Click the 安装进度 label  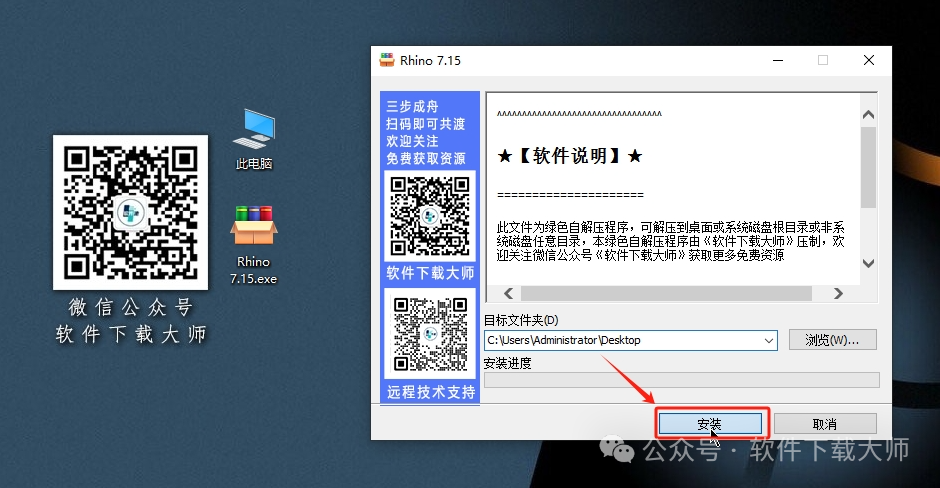tap(507, 363)
